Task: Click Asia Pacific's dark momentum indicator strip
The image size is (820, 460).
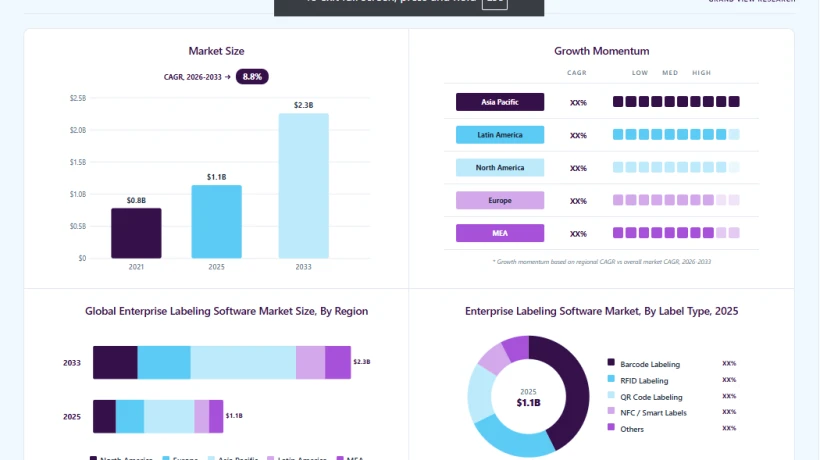Action: click(x=676, y=101)
